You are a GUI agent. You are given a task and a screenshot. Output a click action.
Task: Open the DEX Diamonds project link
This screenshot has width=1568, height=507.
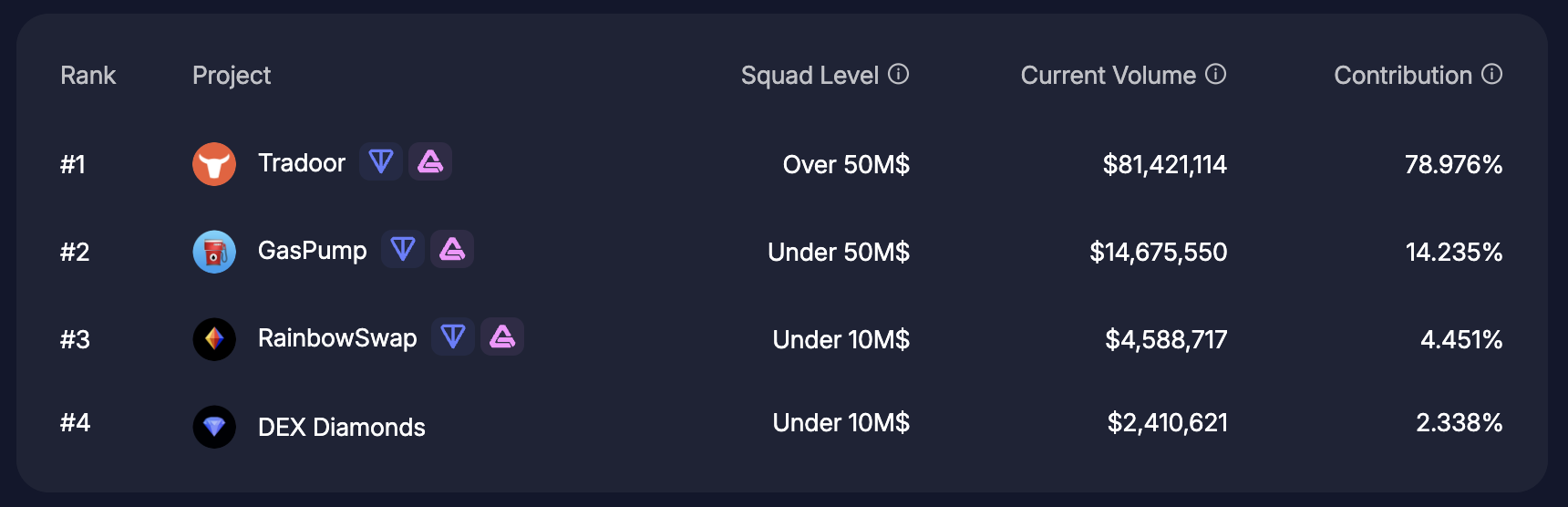click(x=342, y=427)
